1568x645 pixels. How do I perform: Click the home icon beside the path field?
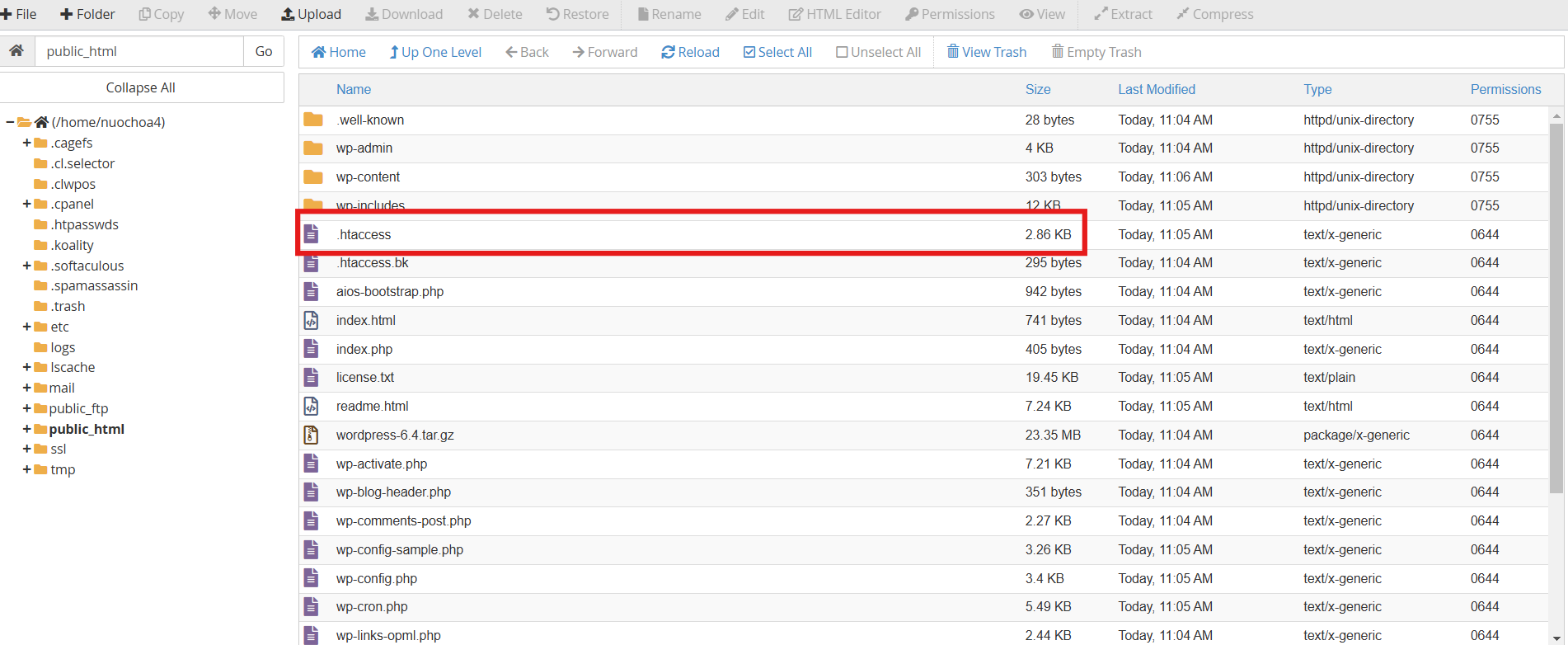pos(16,51)
